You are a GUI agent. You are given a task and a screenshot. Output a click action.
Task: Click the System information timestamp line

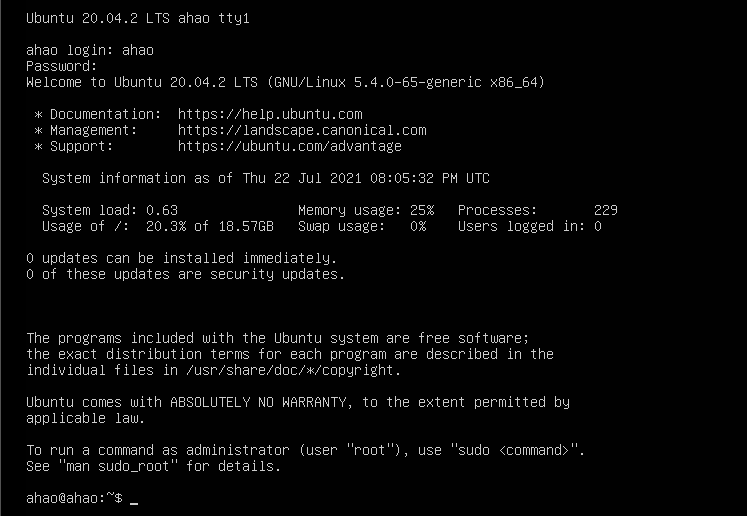point(266,178)
